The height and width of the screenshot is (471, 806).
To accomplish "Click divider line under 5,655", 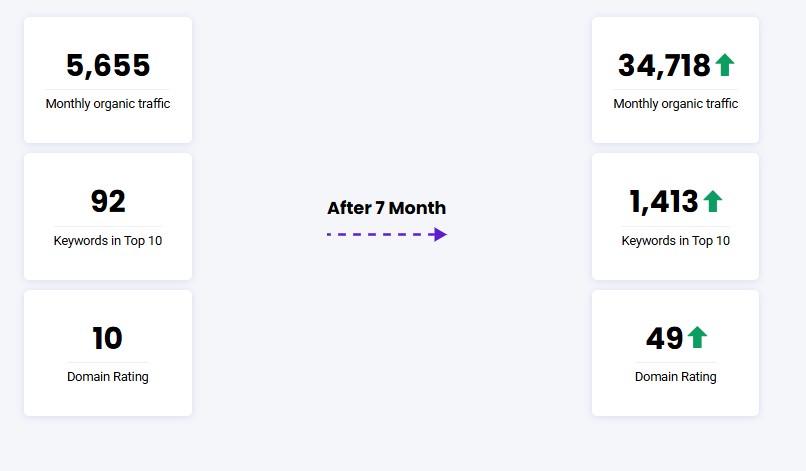I will click(x=108, y=89).
